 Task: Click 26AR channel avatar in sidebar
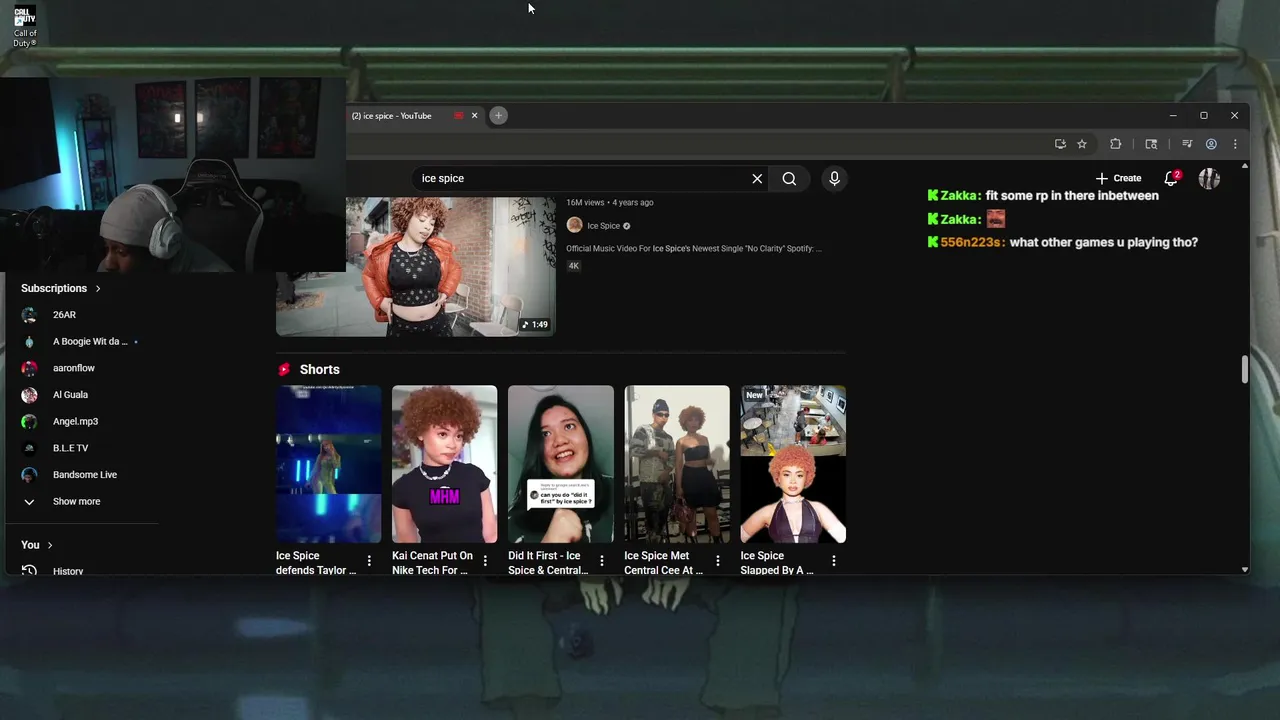29,314
